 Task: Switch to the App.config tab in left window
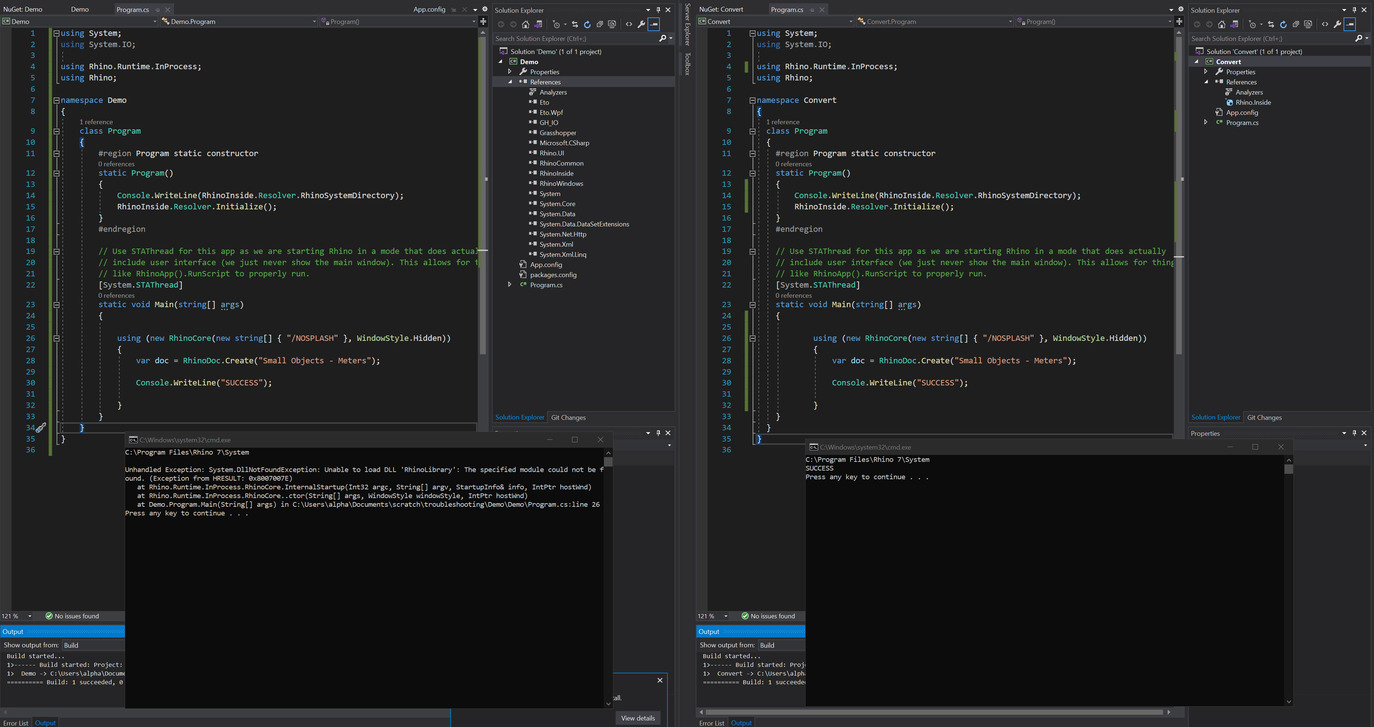(x=429, y=9)
